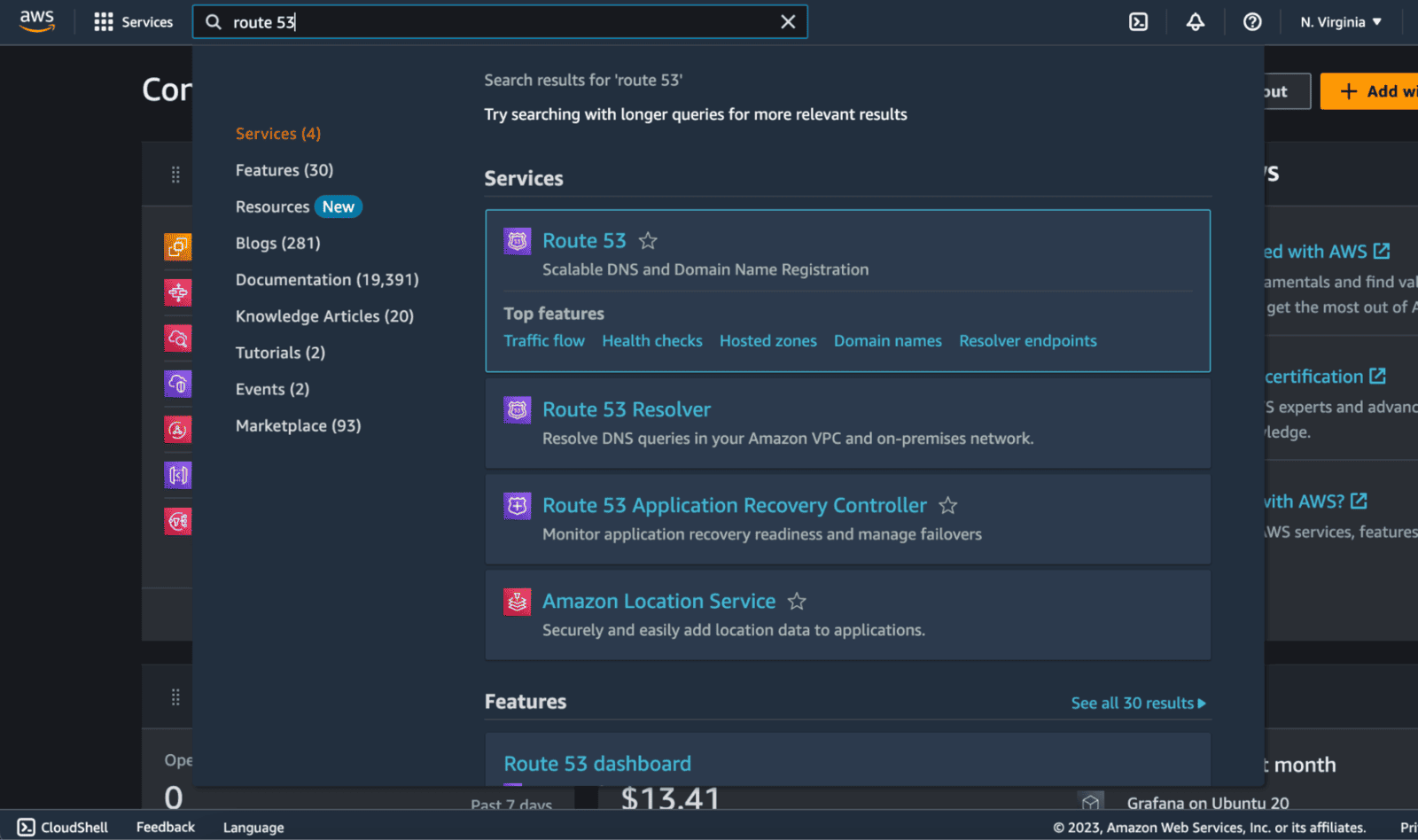Click the Amazon Location Service icon
Screen dimensions: 1418x840
(x=518, y=602)
